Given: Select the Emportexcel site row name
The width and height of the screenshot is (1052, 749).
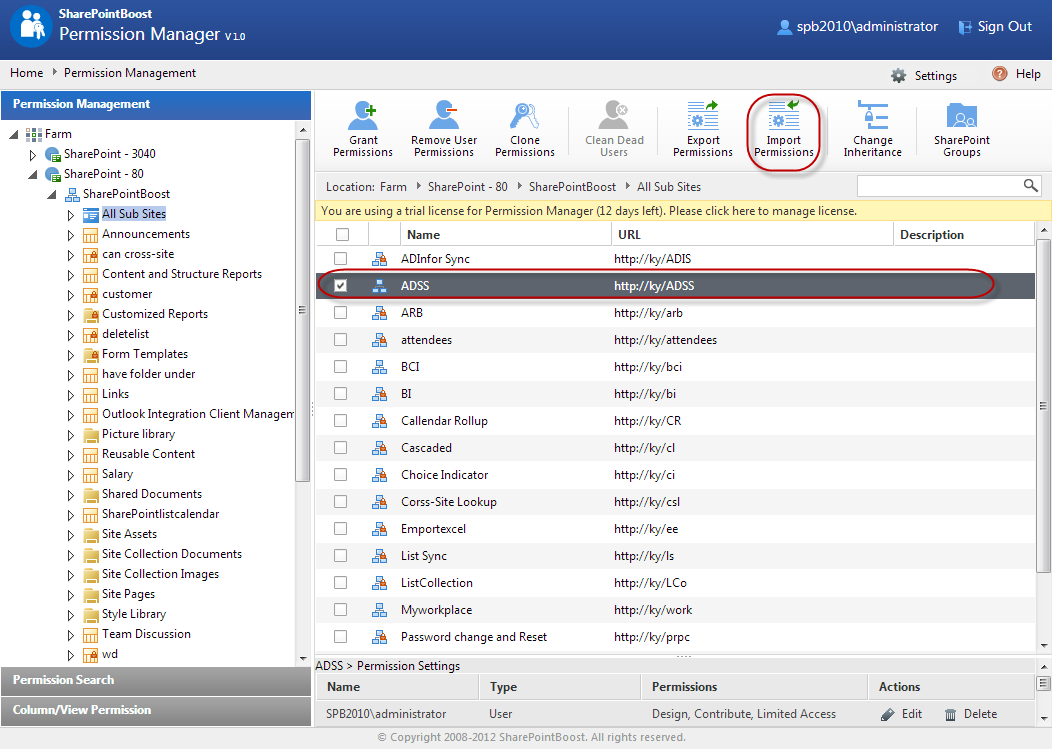Looking at the screenshot, I should [x=433, y=529].
